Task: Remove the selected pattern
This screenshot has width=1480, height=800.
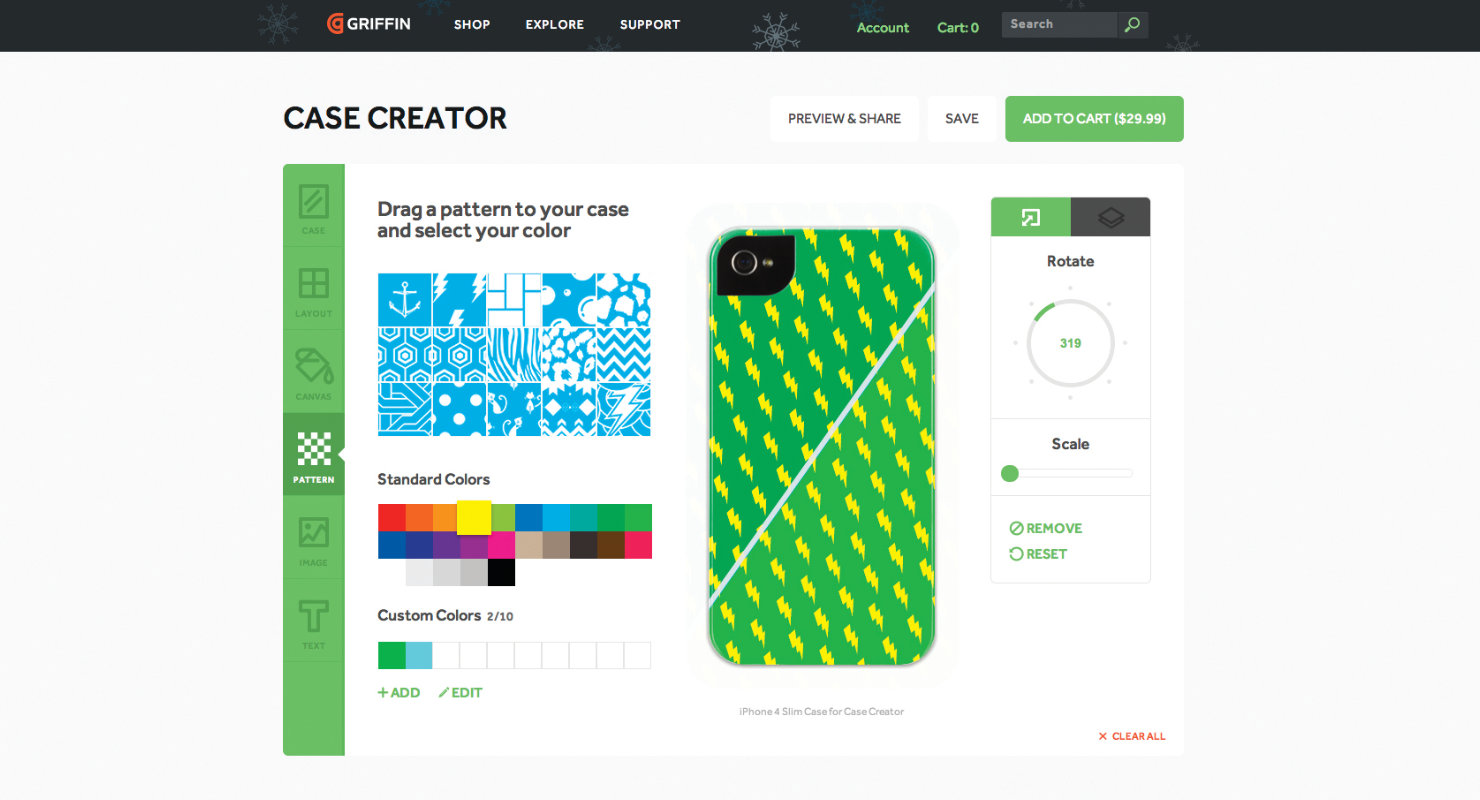Action: pyautogui.click(x=1046, y=528)
